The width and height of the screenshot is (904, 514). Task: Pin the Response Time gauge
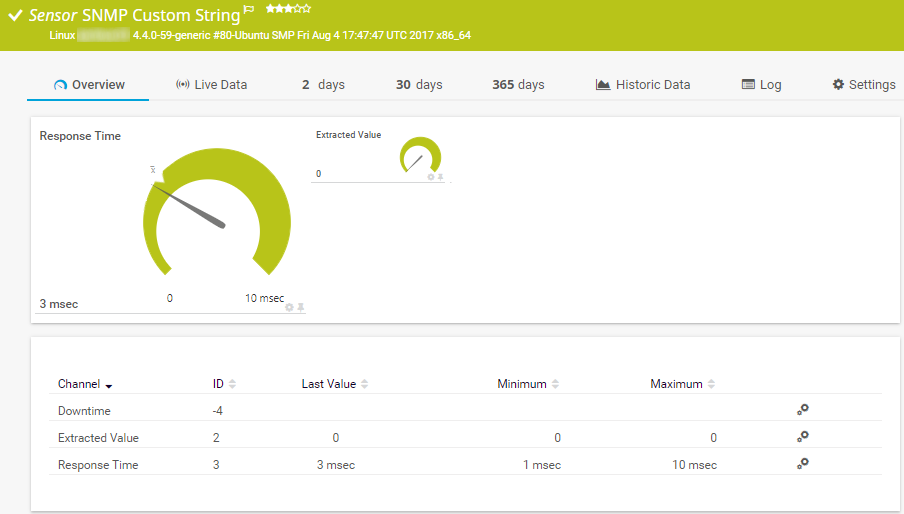[301, 307]
